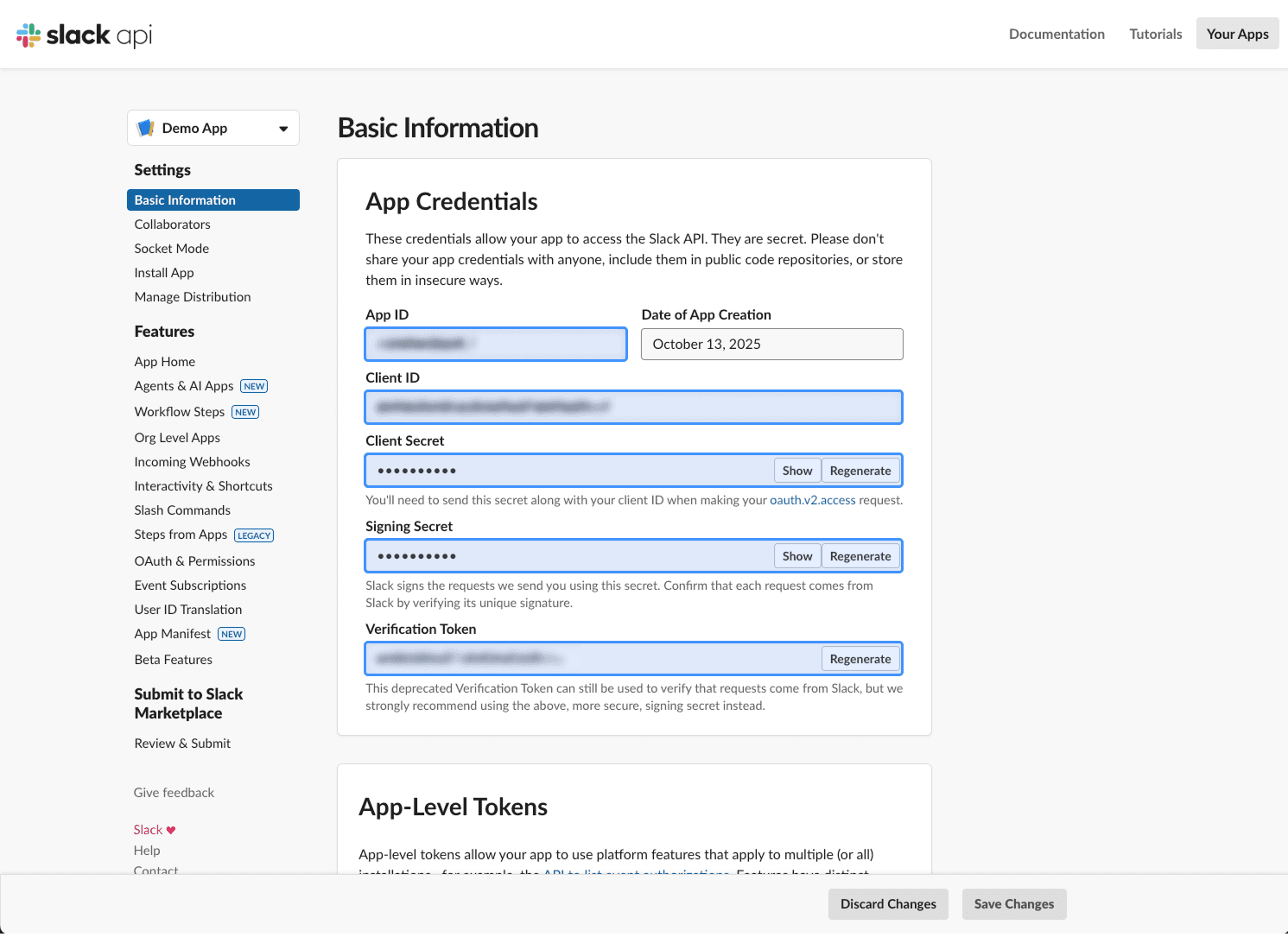Open User ID Translation
Image resolution: width=1288 pixels, height=937 pixels.
point(187,609)
